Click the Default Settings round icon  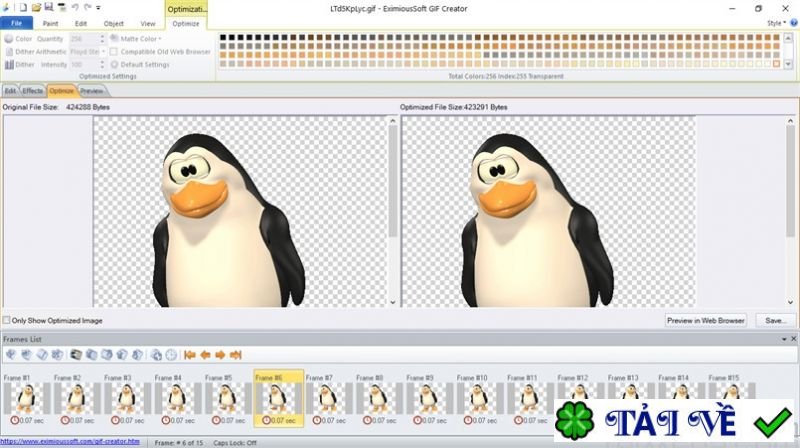(x=114, y=65)
